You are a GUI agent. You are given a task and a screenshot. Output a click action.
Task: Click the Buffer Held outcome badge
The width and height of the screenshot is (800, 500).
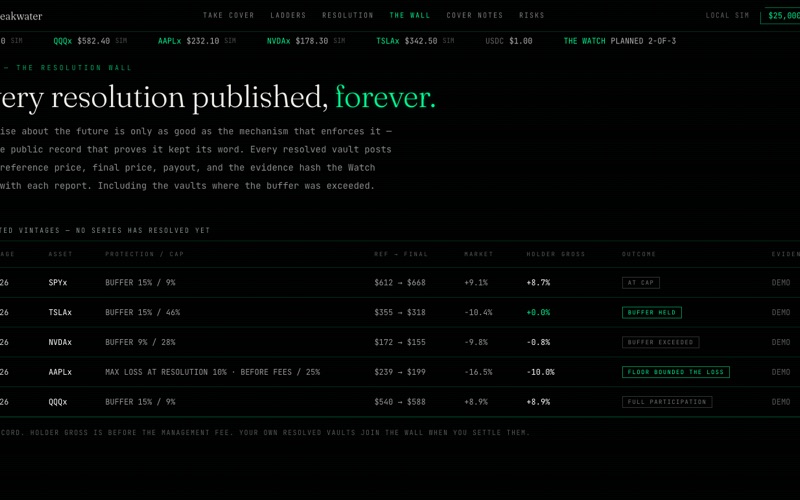click(652, 312)
